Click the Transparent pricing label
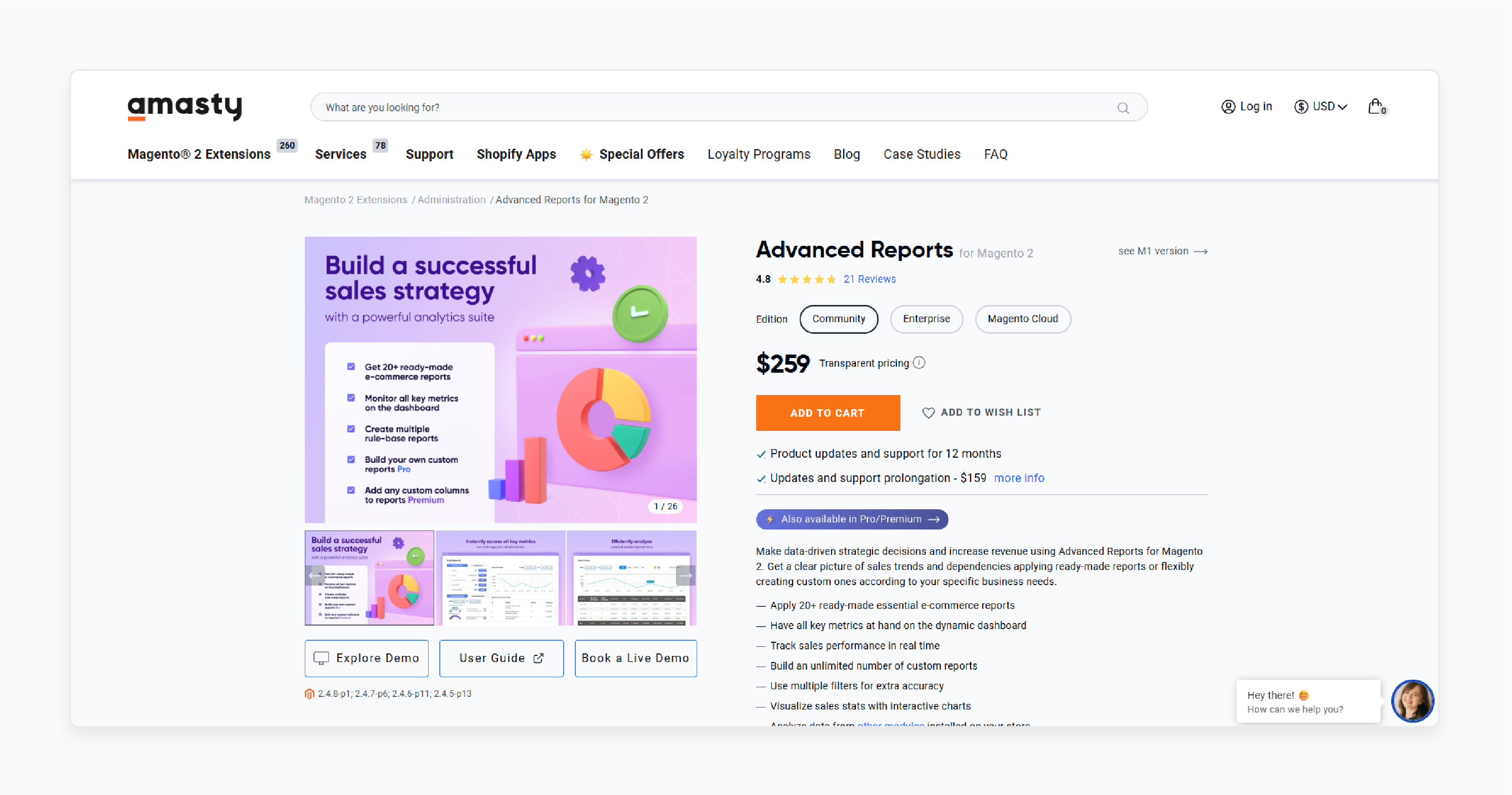This screenshot has height=795, width=1512. coord(864,364)
